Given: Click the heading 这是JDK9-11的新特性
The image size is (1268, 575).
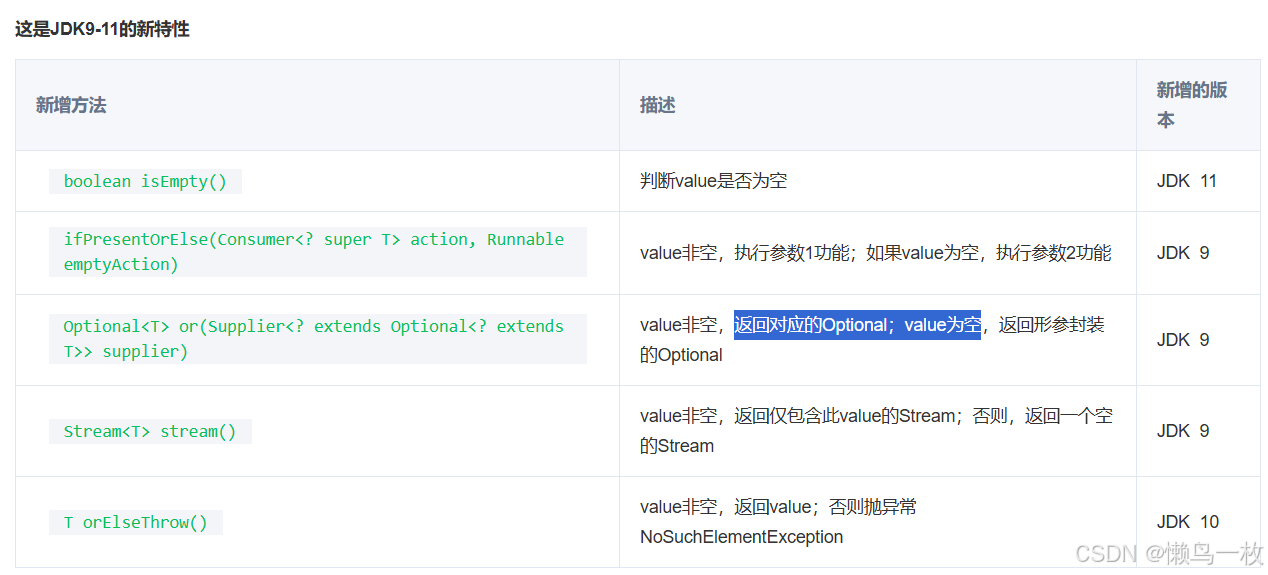Looking at the screenshot, I should (102, 29).
